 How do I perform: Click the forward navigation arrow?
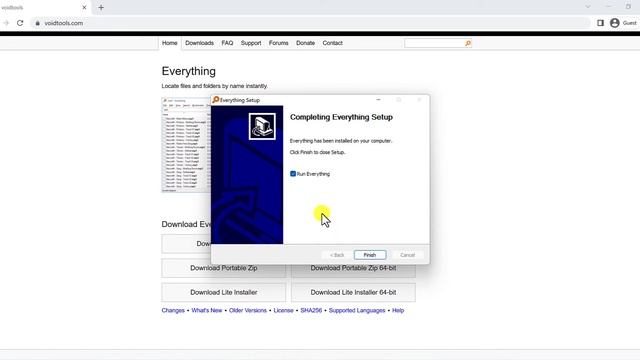click(6, 23)
